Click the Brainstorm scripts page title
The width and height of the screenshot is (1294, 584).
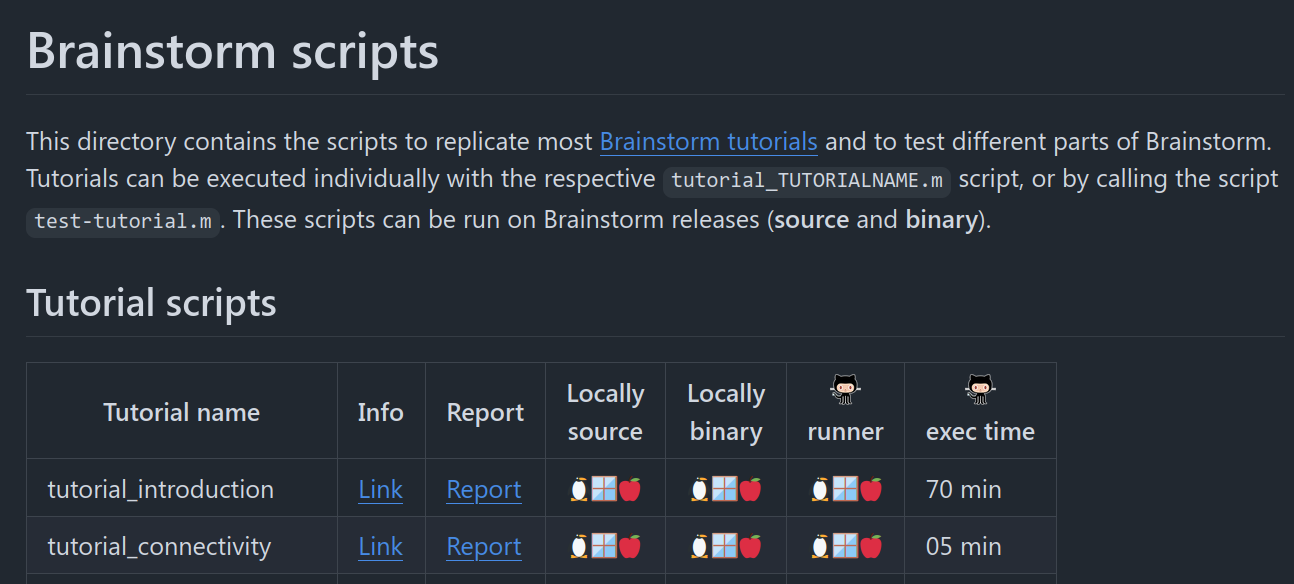pos(232,51)
